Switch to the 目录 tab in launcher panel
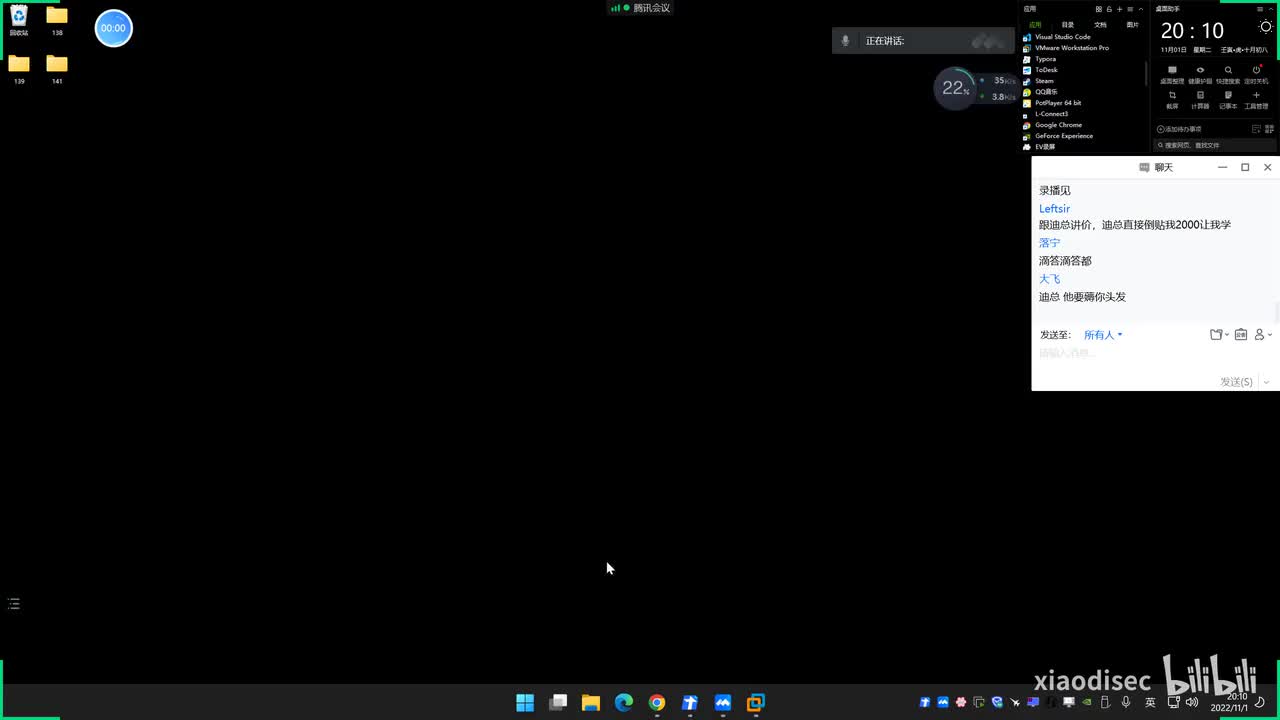 (x=1068, y=24)
